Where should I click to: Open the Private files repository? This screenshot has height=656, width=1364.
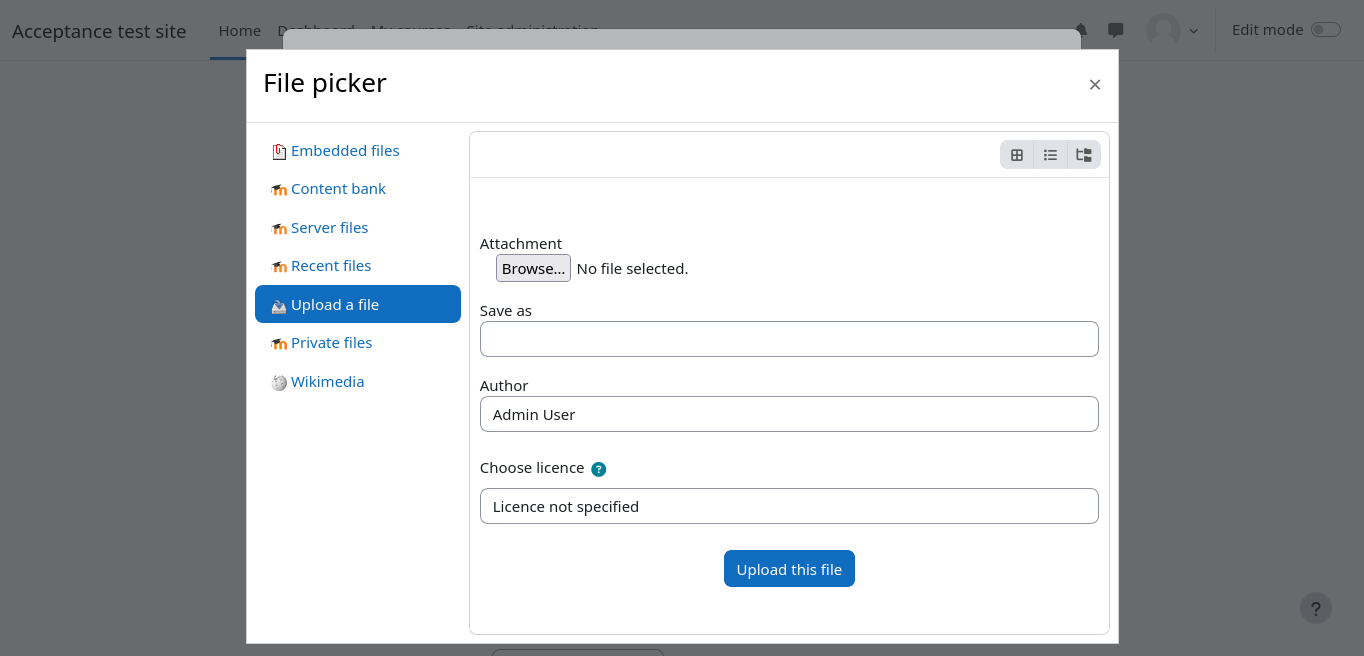331,343
